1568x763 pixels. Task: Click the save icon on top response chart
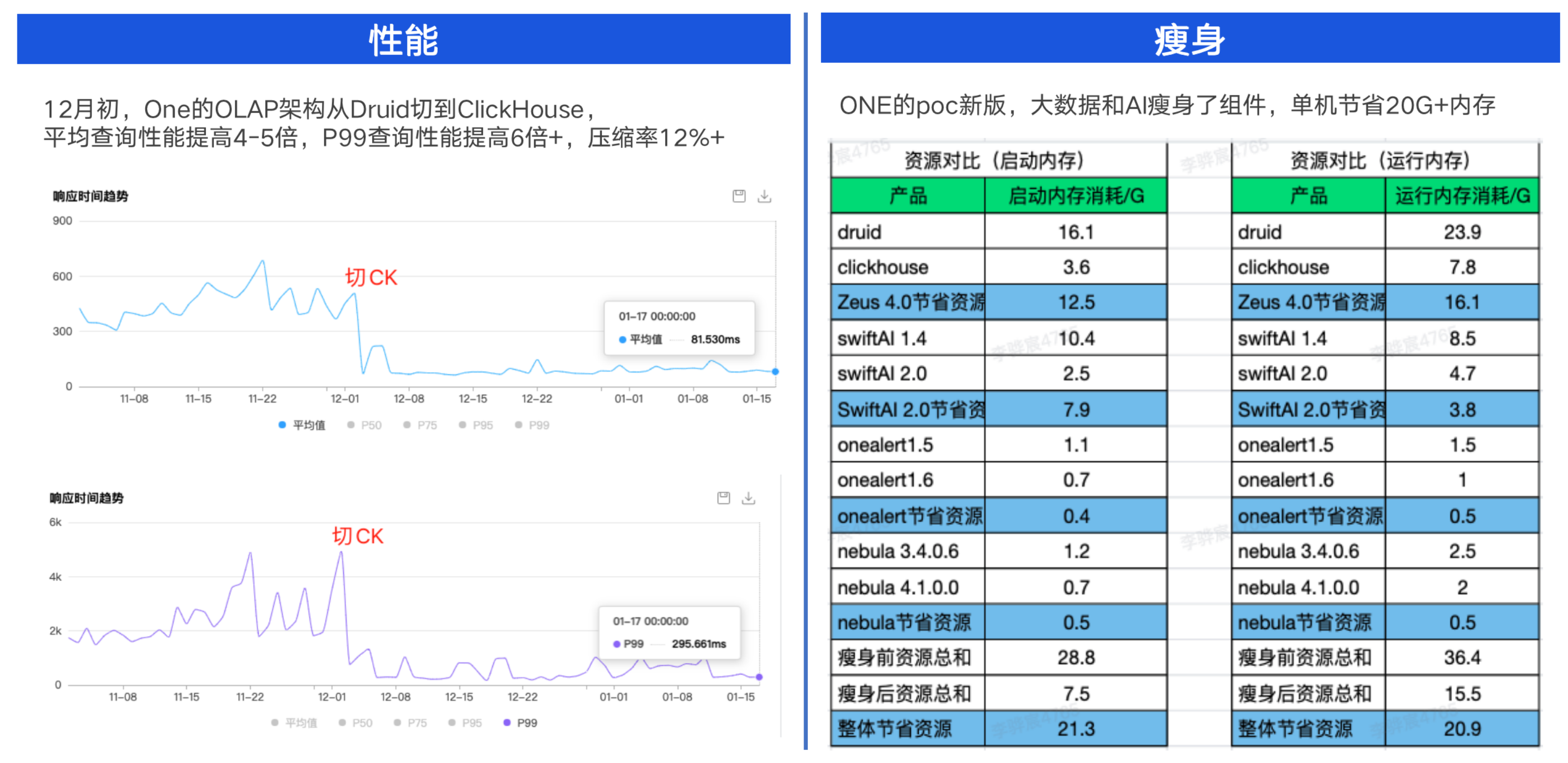click(x=739, y=196)
